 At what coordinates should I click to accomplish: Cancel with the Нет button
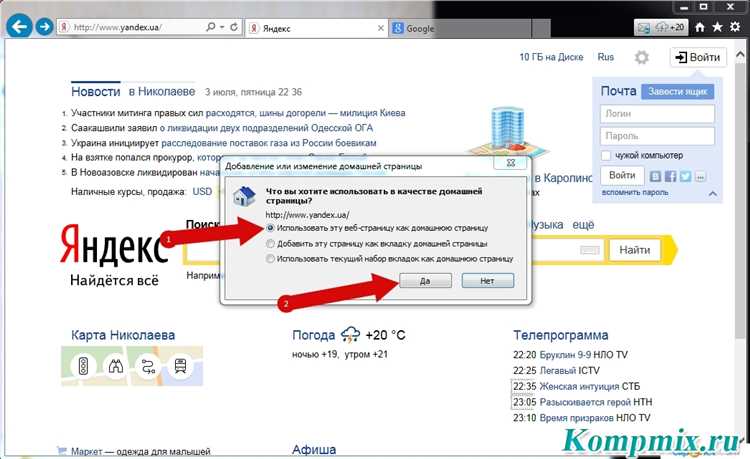tap(487, 281)
